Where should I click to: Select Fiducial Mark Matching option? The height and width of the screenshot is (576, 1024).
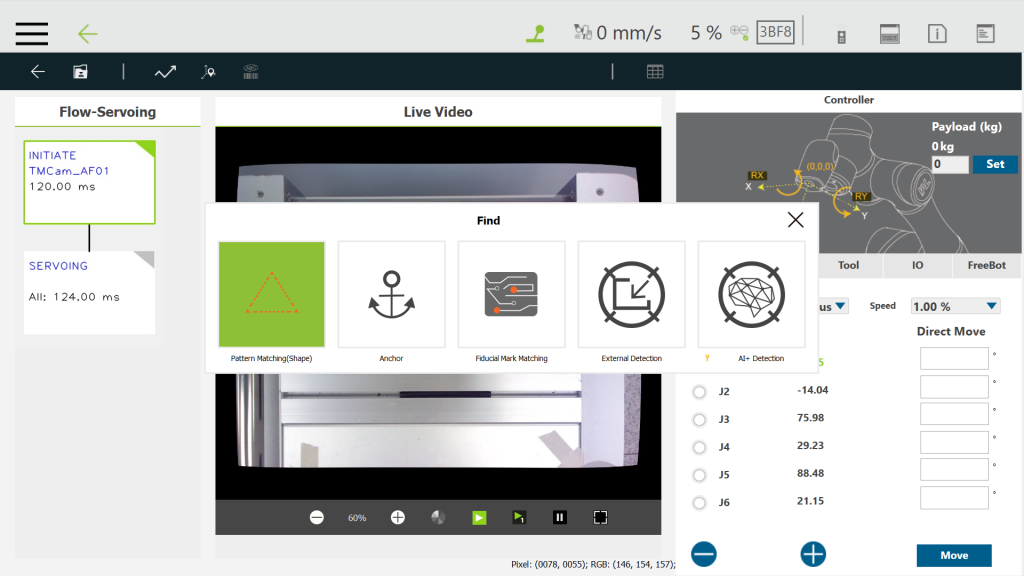[511, 294]
